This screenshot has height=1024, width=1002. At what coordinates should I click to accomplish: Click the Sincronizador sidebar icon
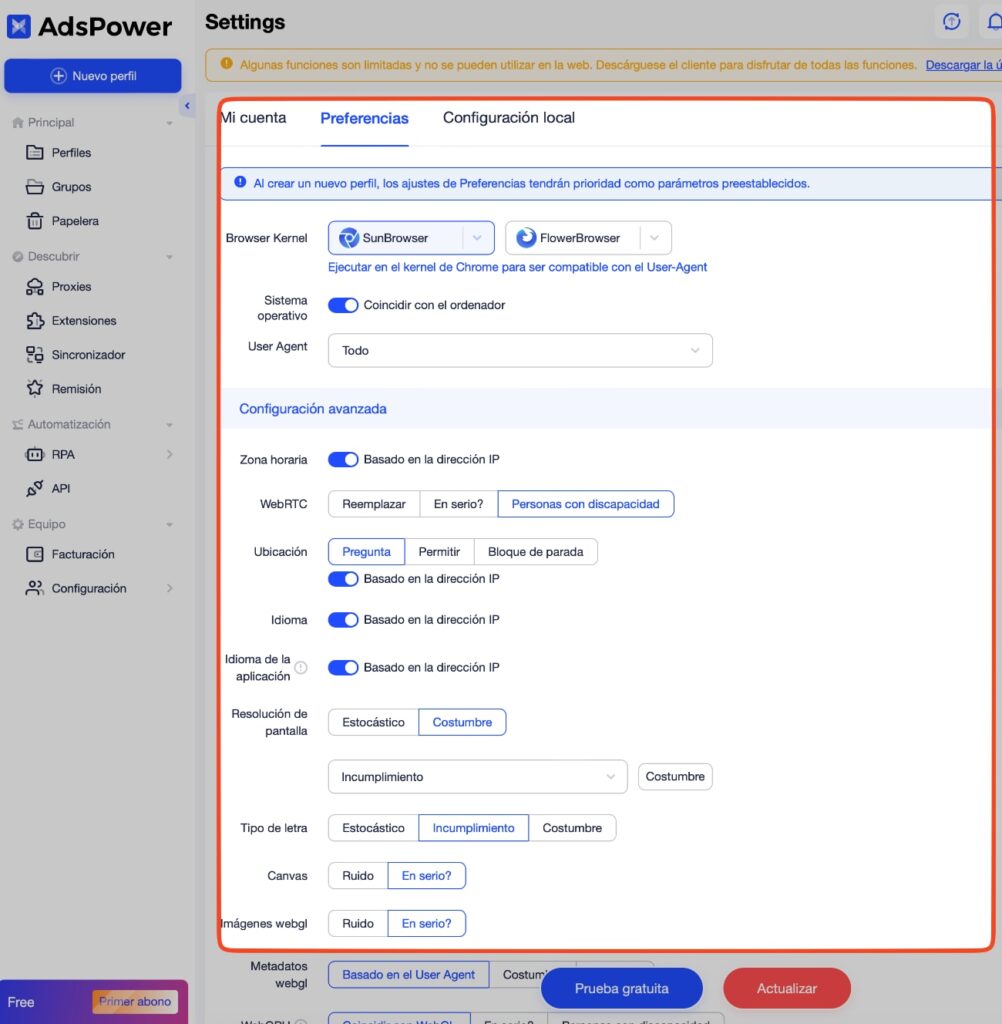pos(33,354)
